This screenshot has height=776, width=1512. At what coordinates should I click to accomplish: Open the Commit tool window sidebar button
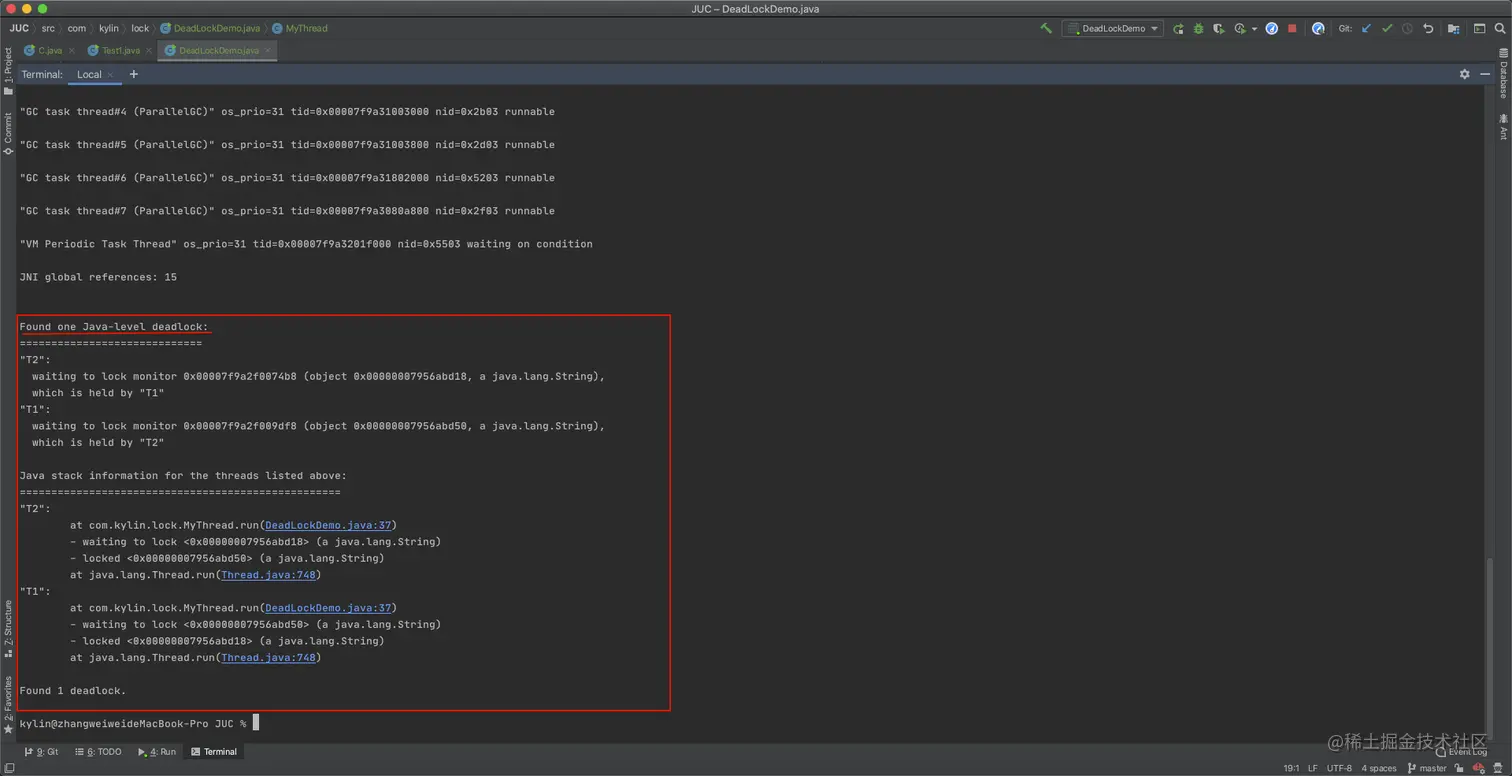pos(8,133)
